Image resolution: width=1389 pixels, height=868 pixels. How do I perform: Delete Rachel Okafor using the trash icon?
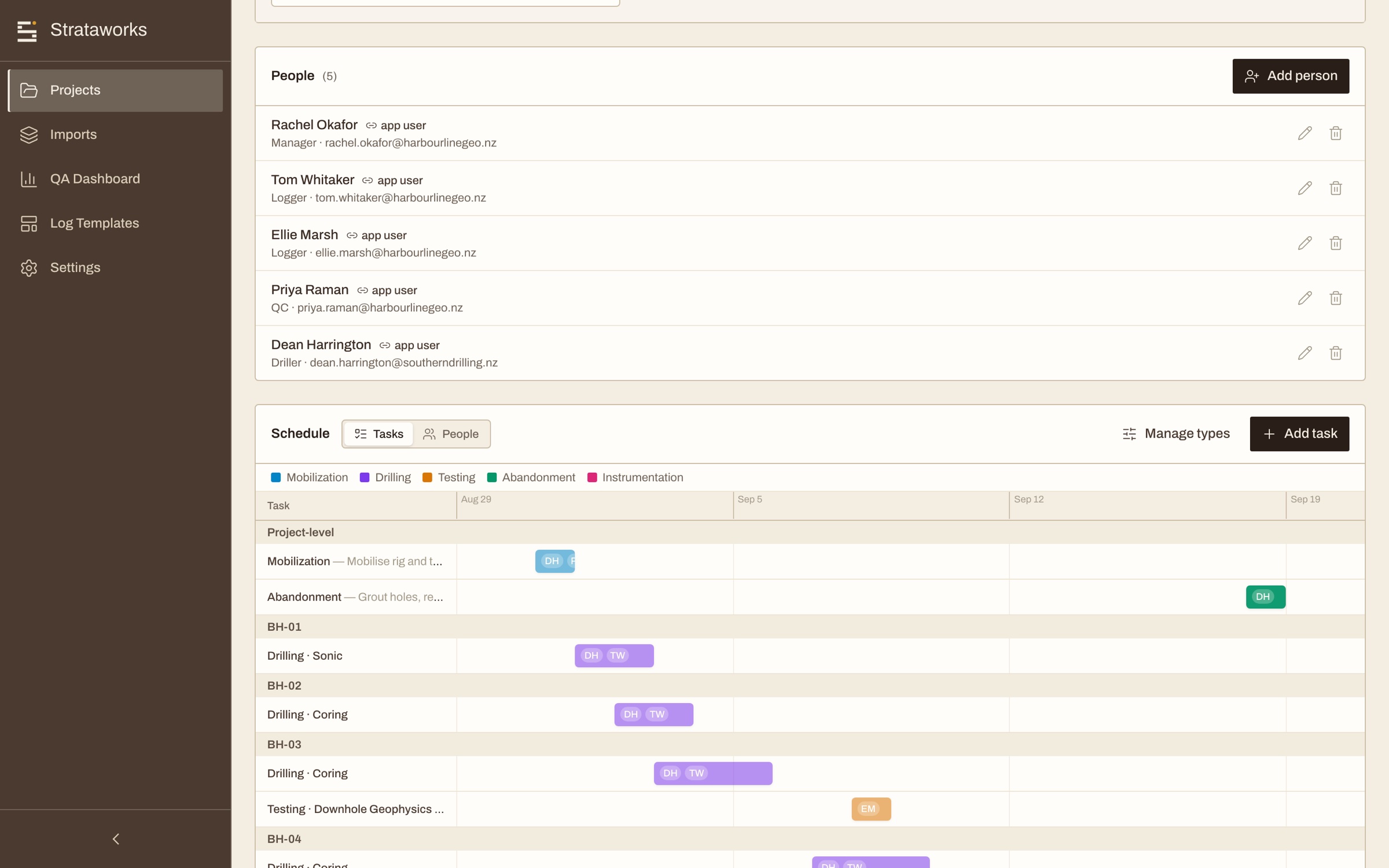(x=1336, y=133)
